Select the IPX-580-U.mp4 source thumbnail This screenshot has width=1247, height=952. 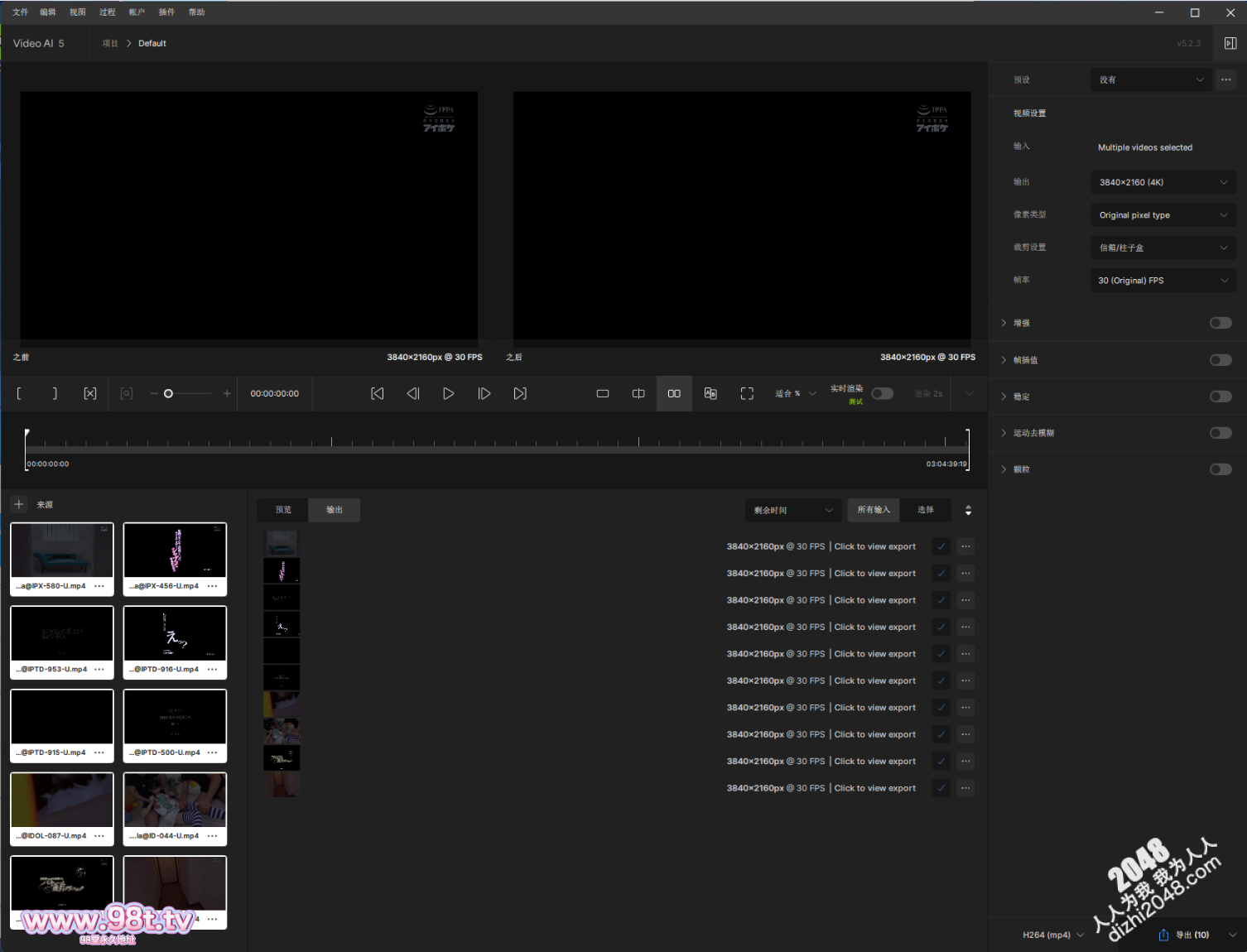61,551
